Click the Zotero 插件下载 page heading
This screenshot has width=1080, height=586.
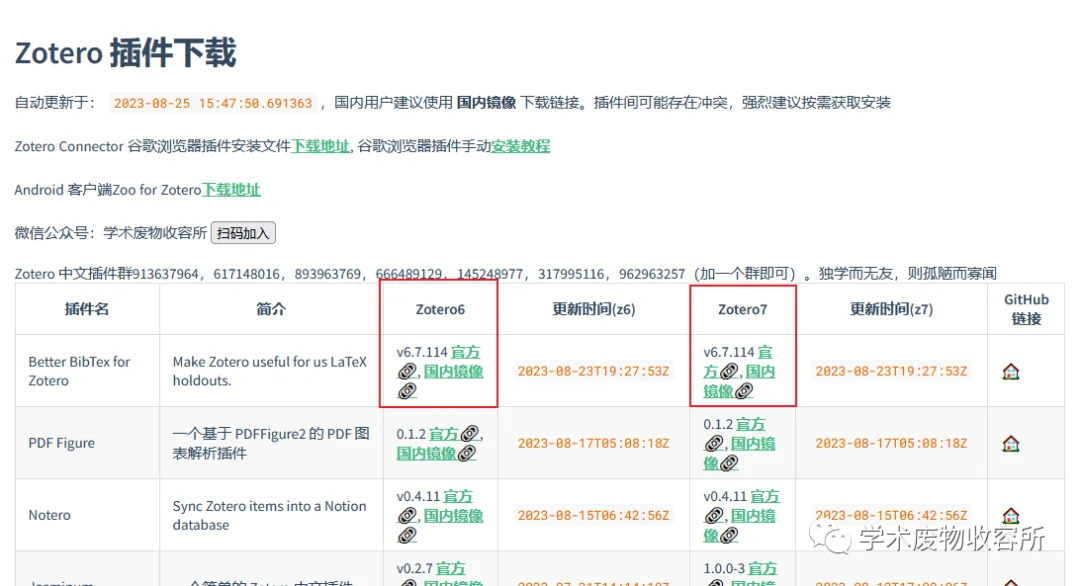[x=125, y=53]
